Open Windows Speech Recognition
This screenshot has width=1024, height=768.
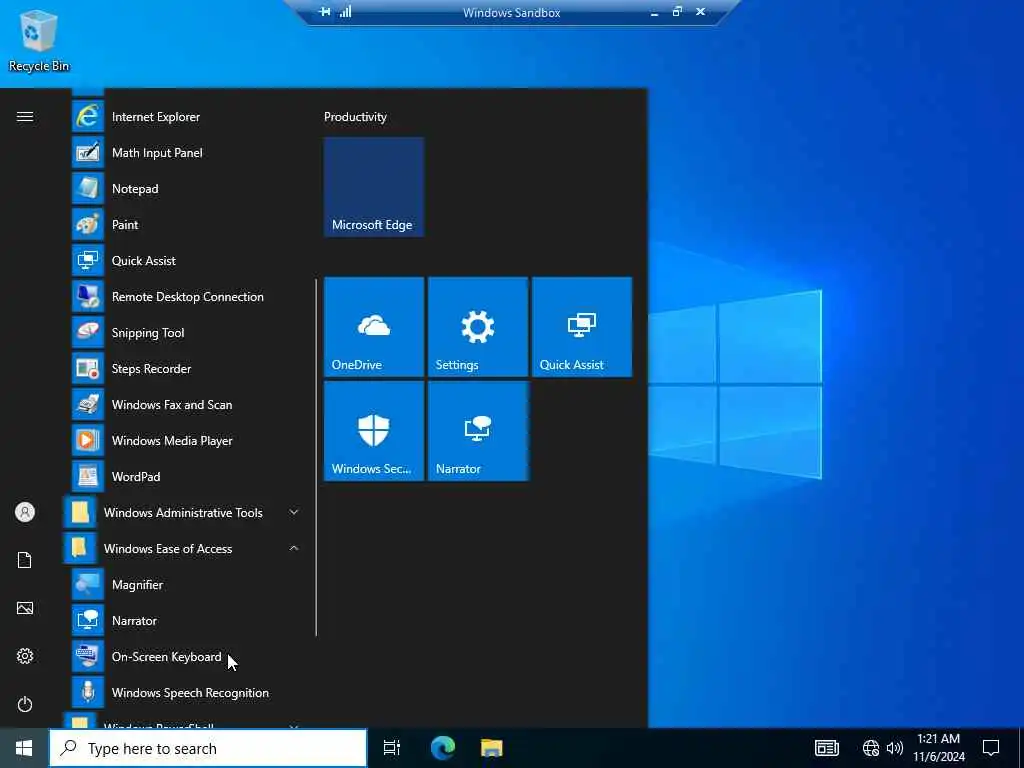[x=186, y=693]
